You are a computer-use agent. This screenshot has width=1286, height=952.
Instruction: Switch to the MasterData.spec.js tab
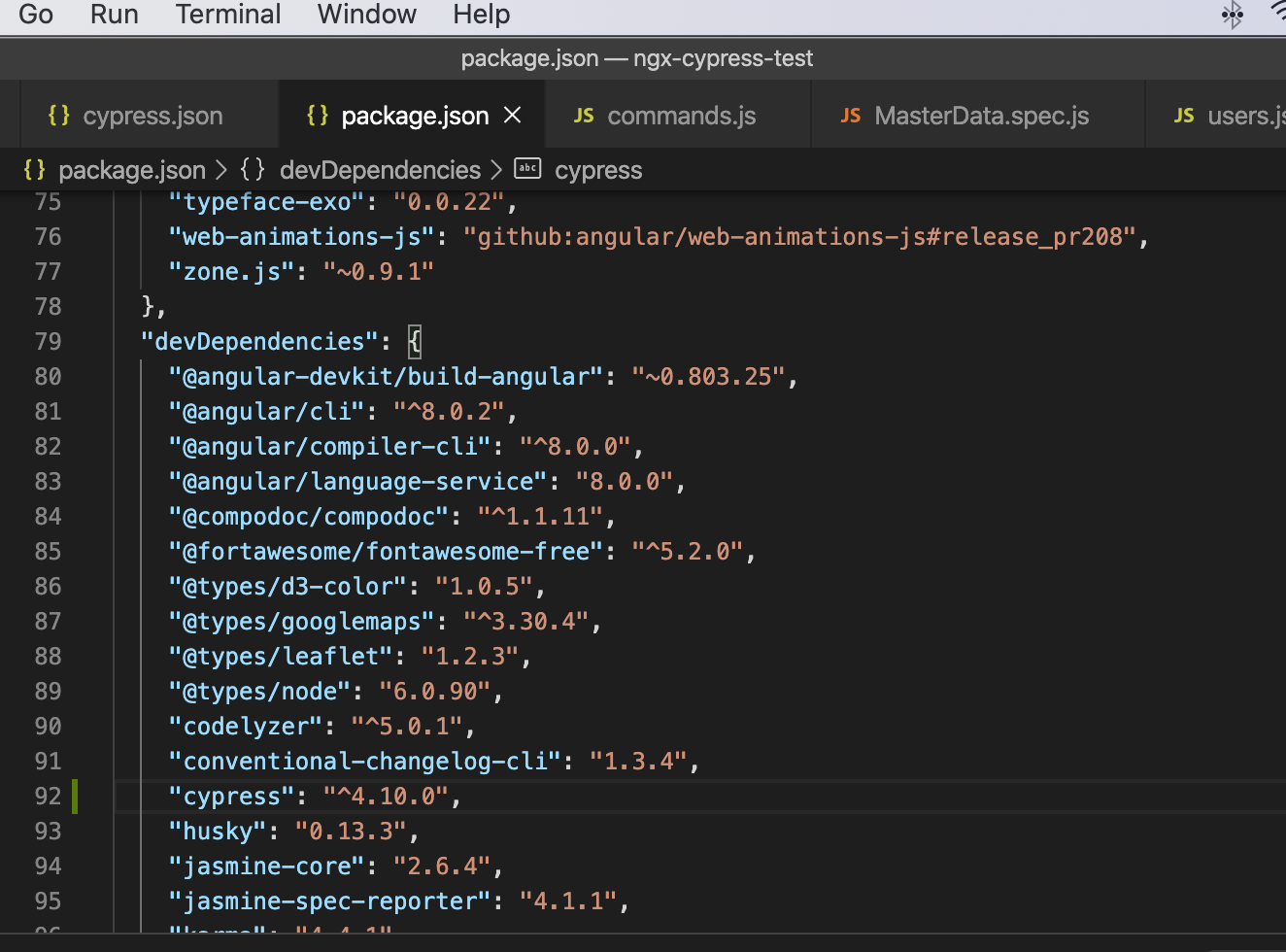click(981, 116)
